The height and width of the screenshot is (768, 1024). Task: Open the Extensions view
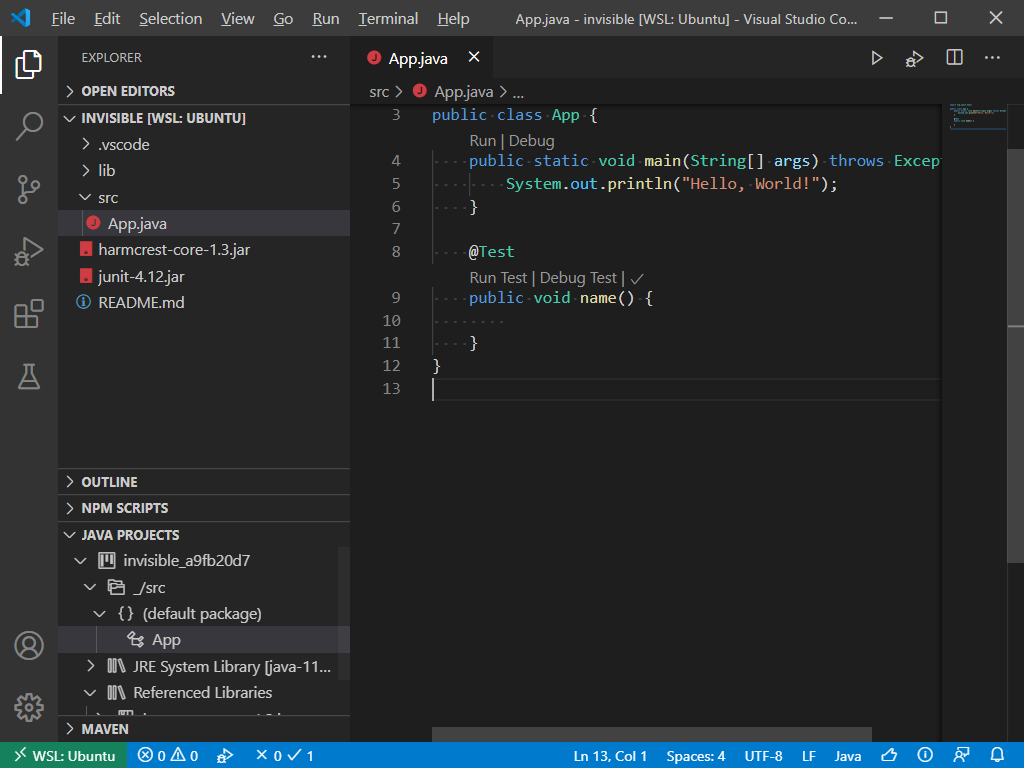pyautogui.click(x=29, y=314)
